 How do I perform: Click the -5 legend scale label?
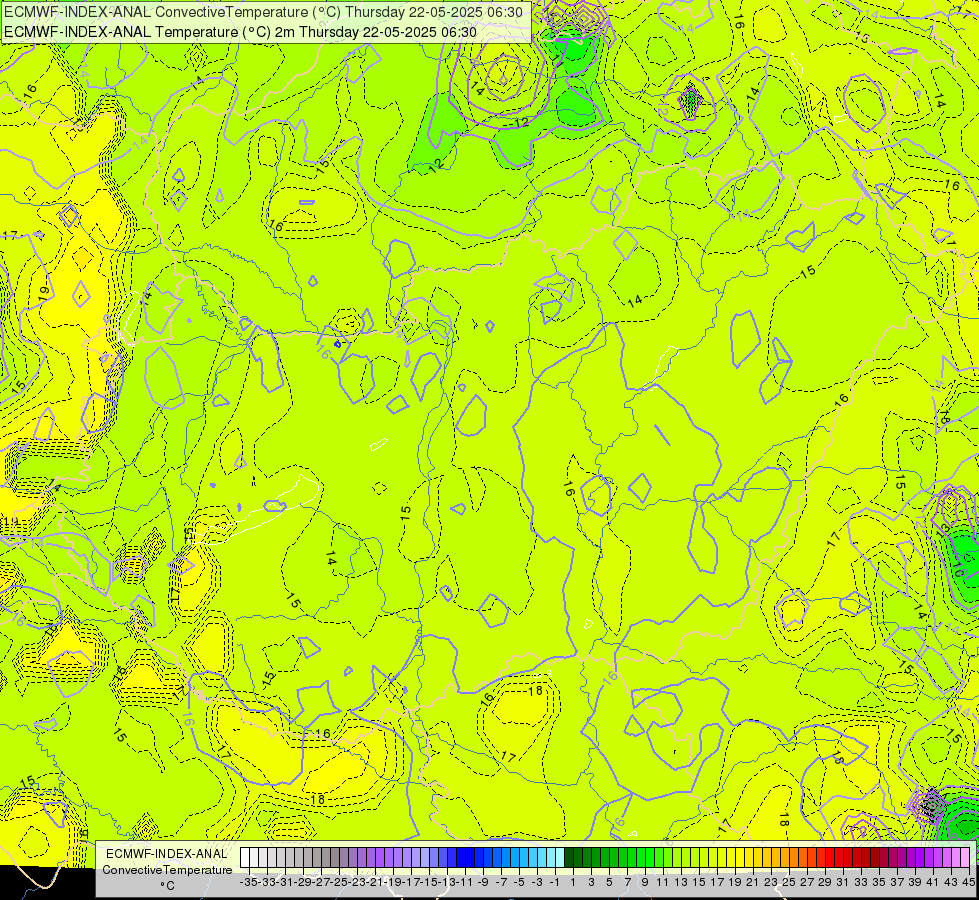(519, 883)
